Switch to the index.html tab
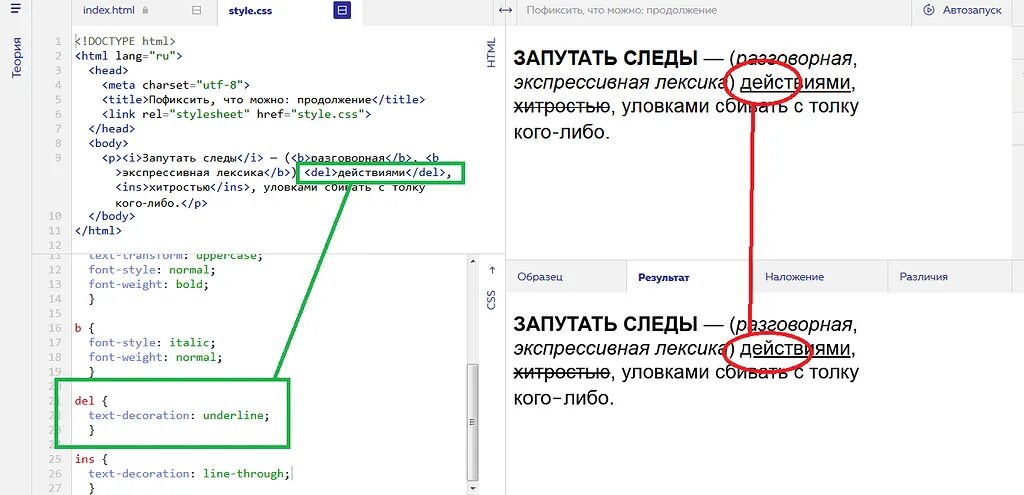 click(110, 10)
